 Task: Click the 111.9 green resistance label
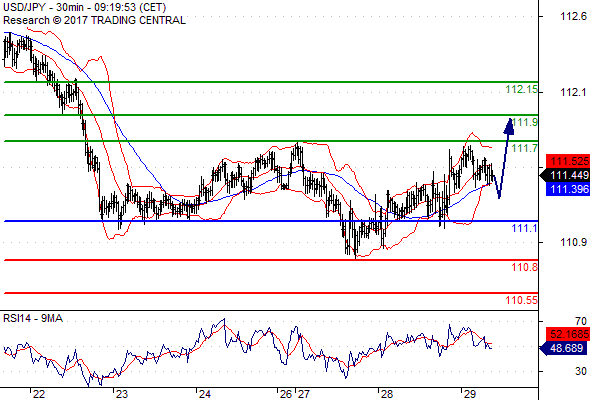coord(525,122)
